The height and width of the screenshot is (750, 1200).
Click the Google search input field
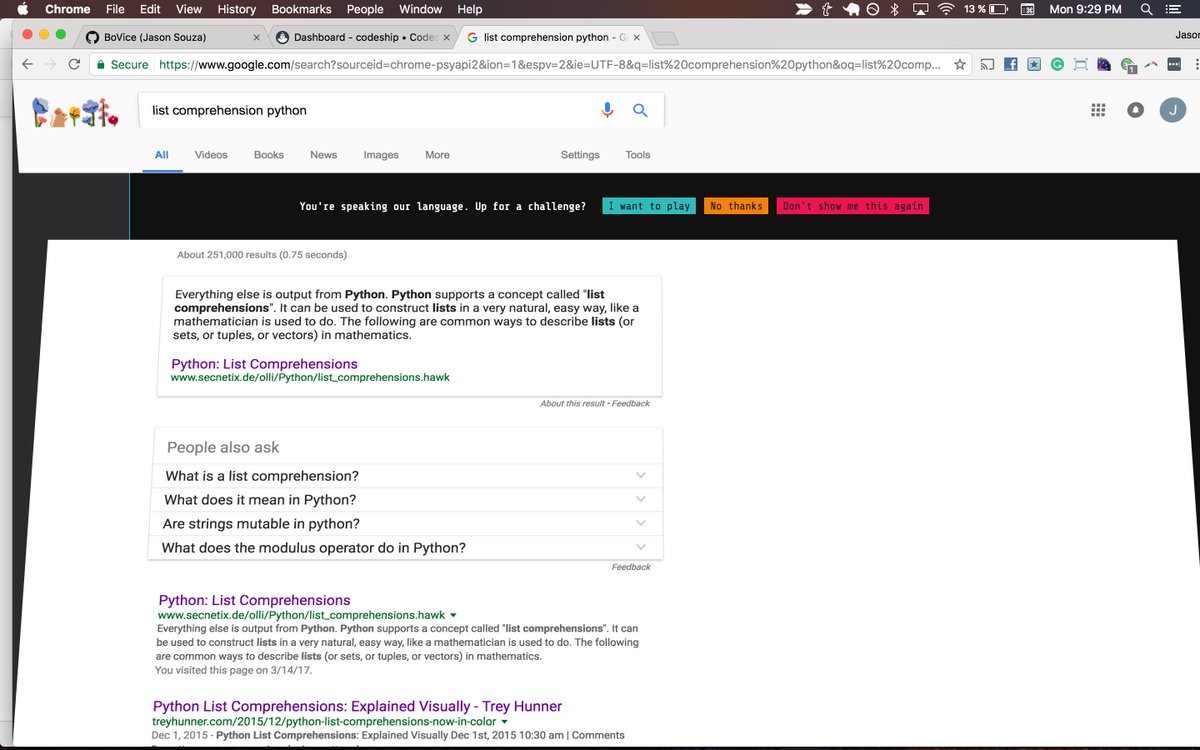tap(370, 110)
